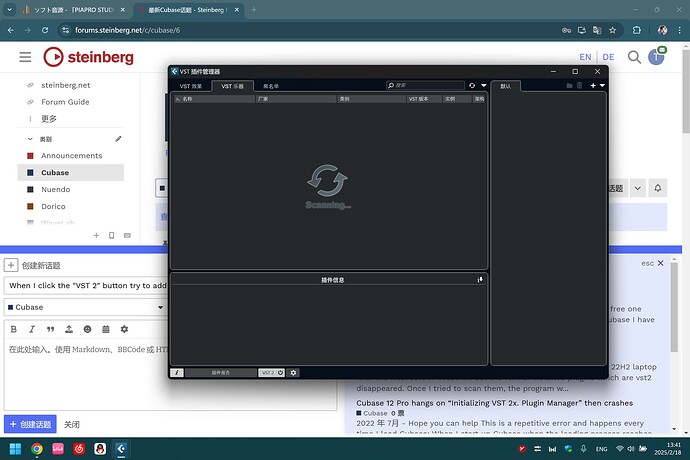This screenshot has width=690, height=460.
Task: Select the 默认 collection tab in Plug-in Manager
Action: pos(506,86)
